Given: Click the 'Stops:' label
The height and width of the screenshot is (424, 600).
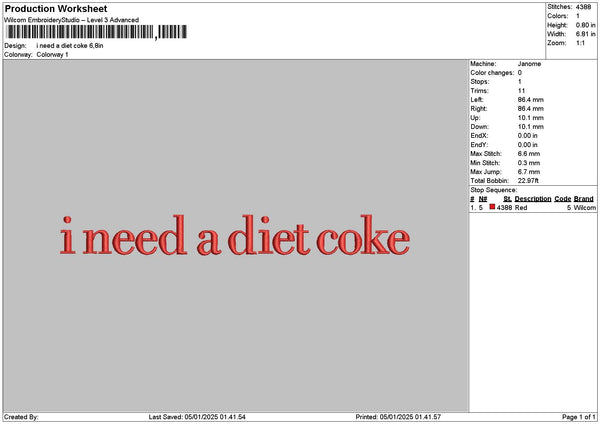Looking at the screenshot, I should coord(480,82).
